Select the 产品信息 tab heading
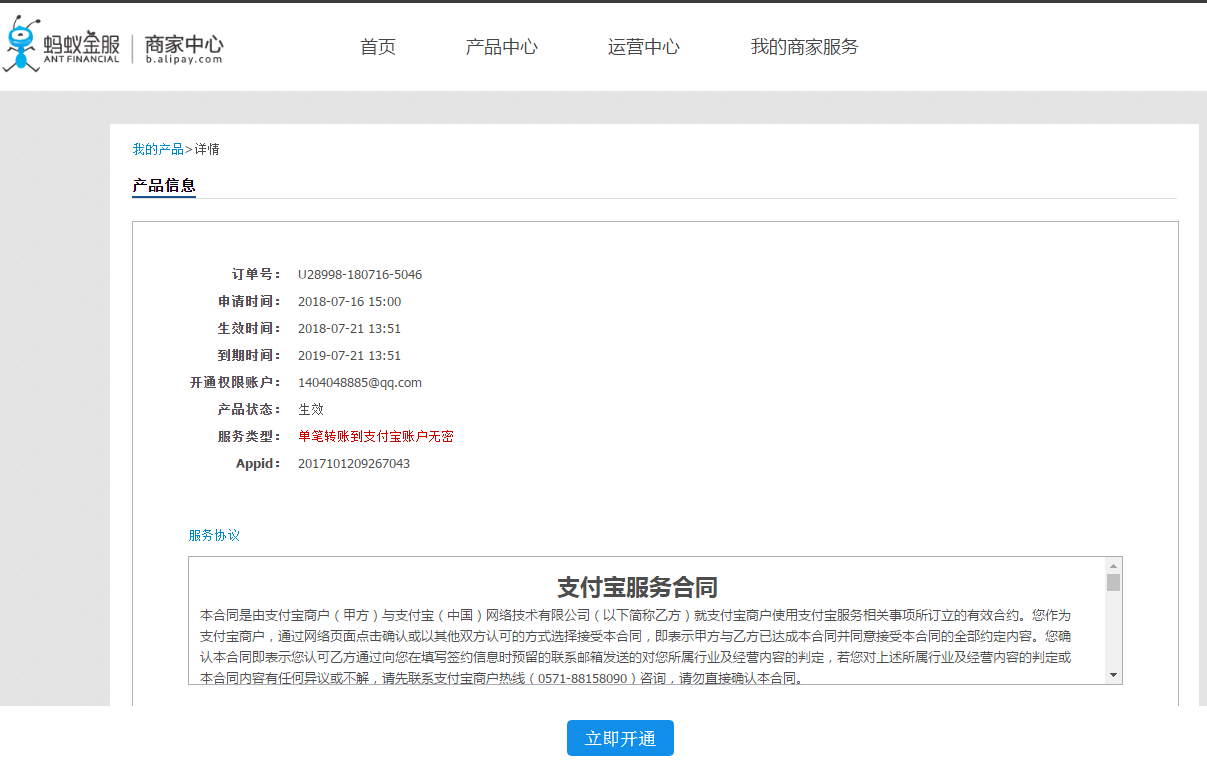This screenshot has height=763, width=1207. pyautogui.click(x=164, y=185)
